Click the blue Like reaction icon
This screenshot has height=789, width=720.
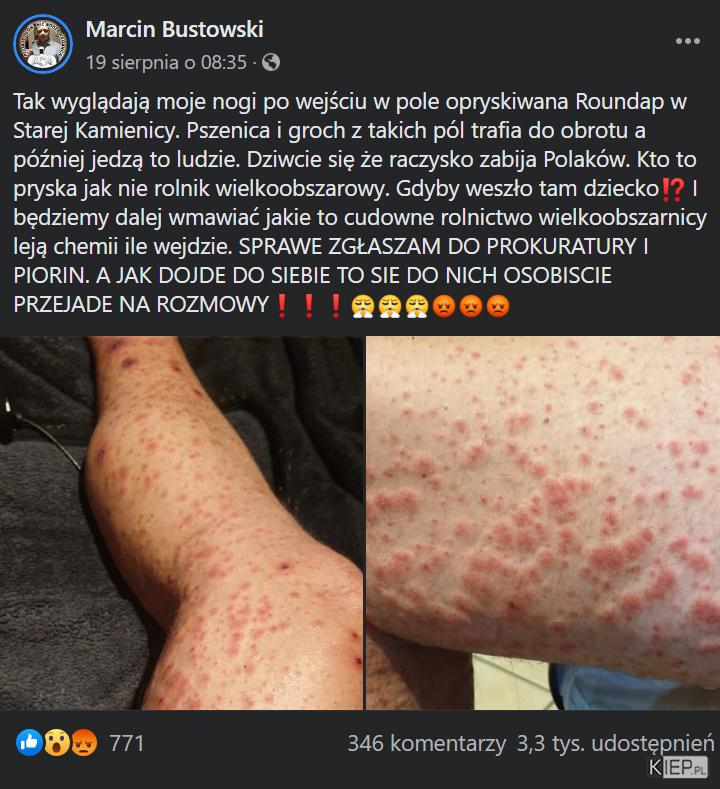pyautogui.click(x=29, y=743)
